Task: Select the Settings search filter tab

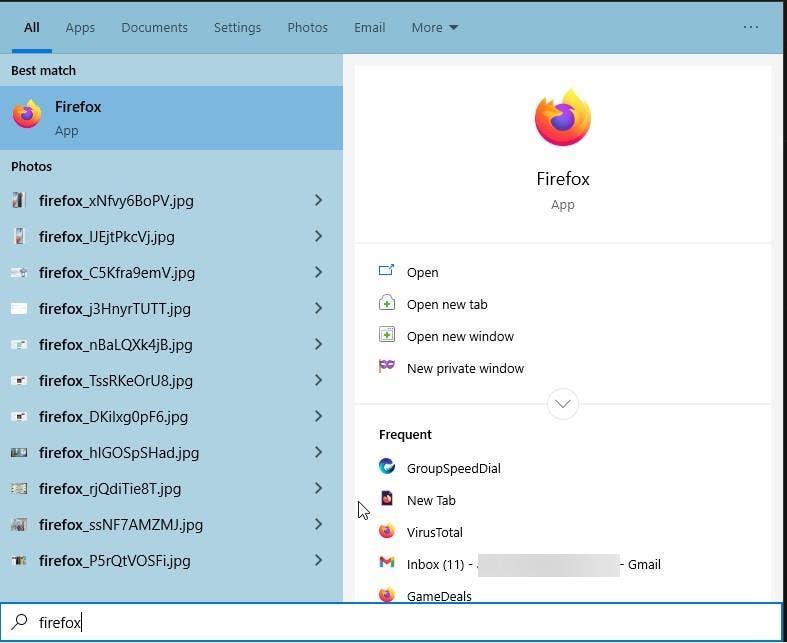Action: (x=237, y=28)
